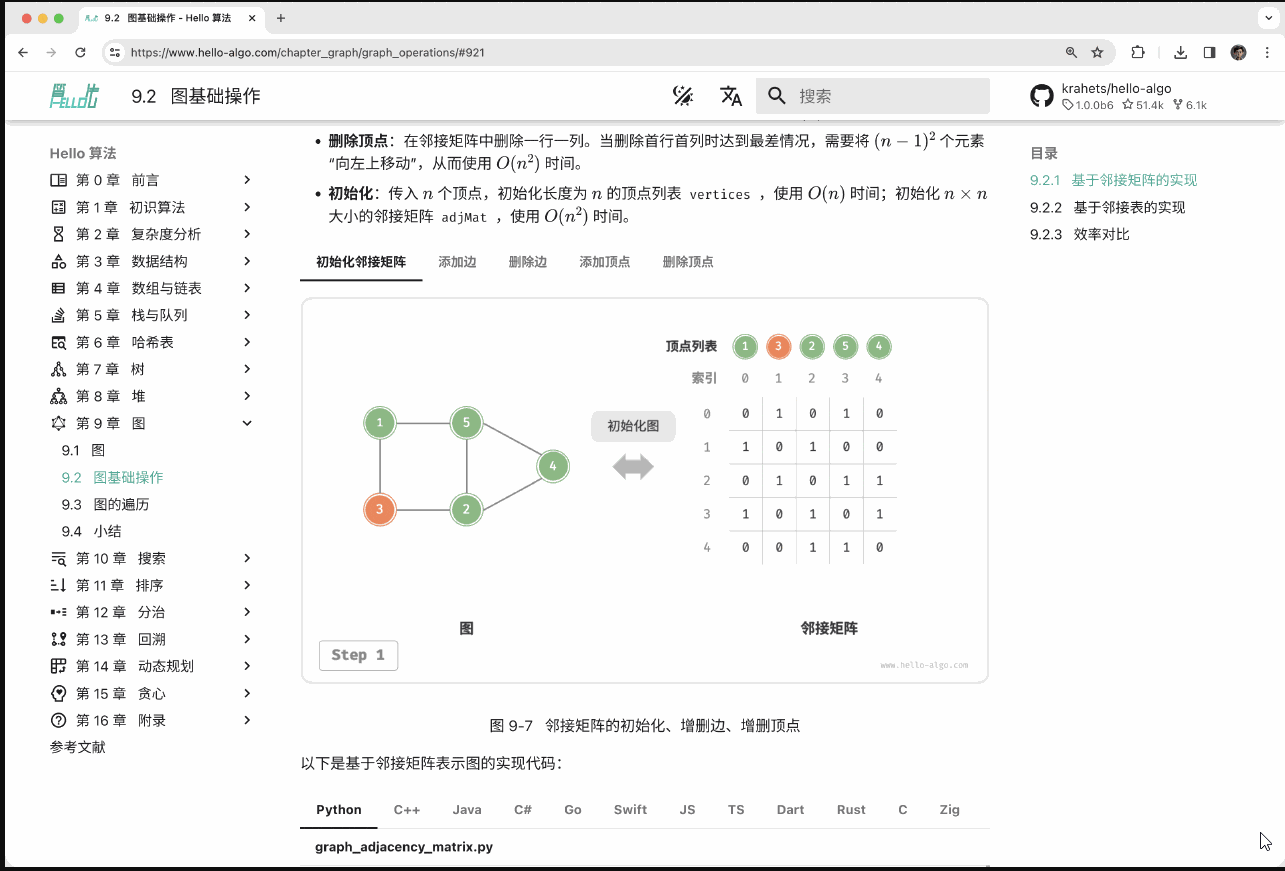This screenshot has width=1285, height=871.
Task: Select the 删除顶点 animation tab
Action: pyautogui.click(x=687, y=262)
